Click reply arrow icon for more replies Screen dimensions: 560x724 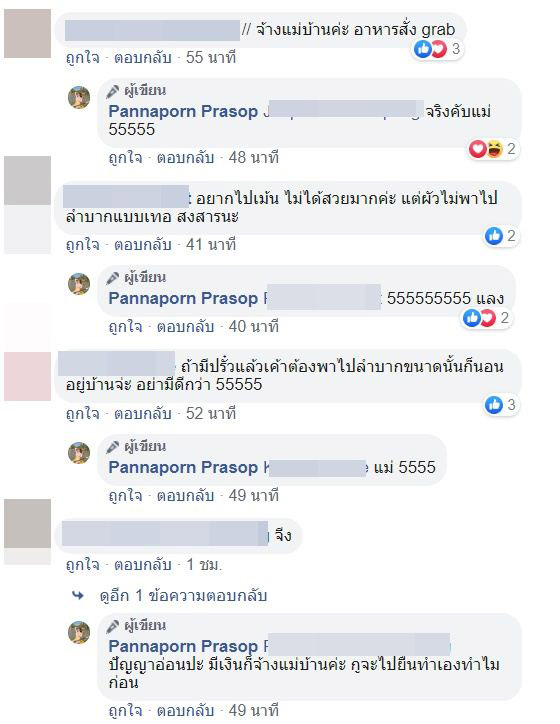[78, 596]
